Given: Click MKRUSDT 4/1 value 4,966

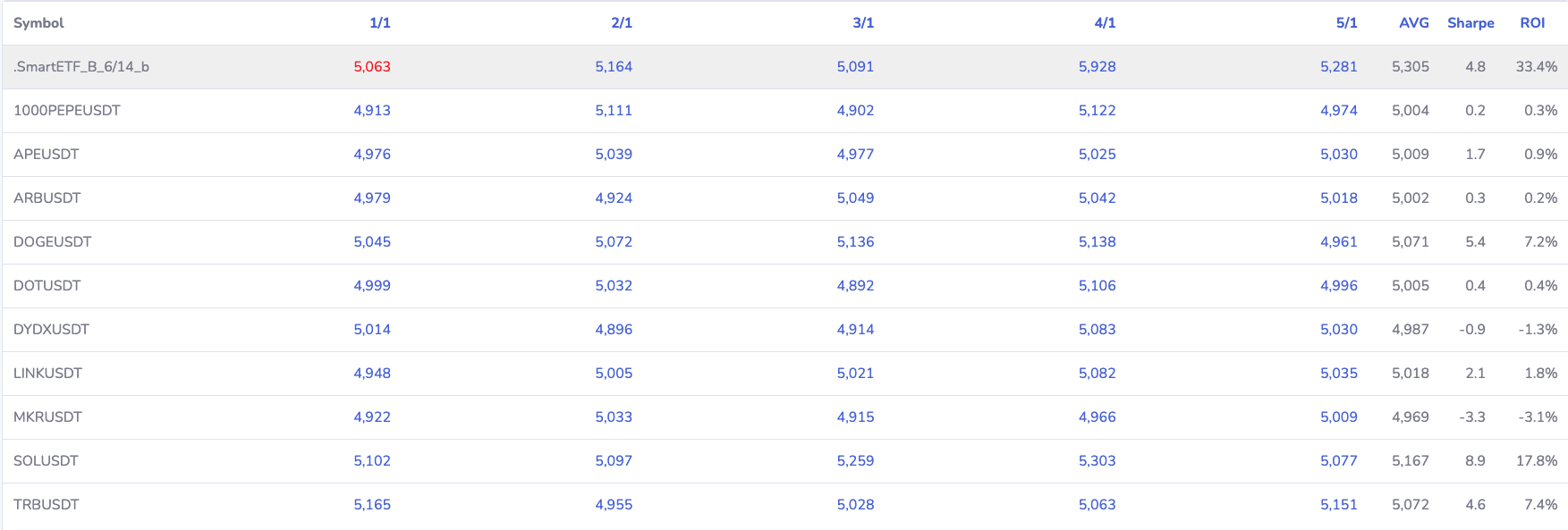Looking at the screenshot, I should (x=1097, y=417).
